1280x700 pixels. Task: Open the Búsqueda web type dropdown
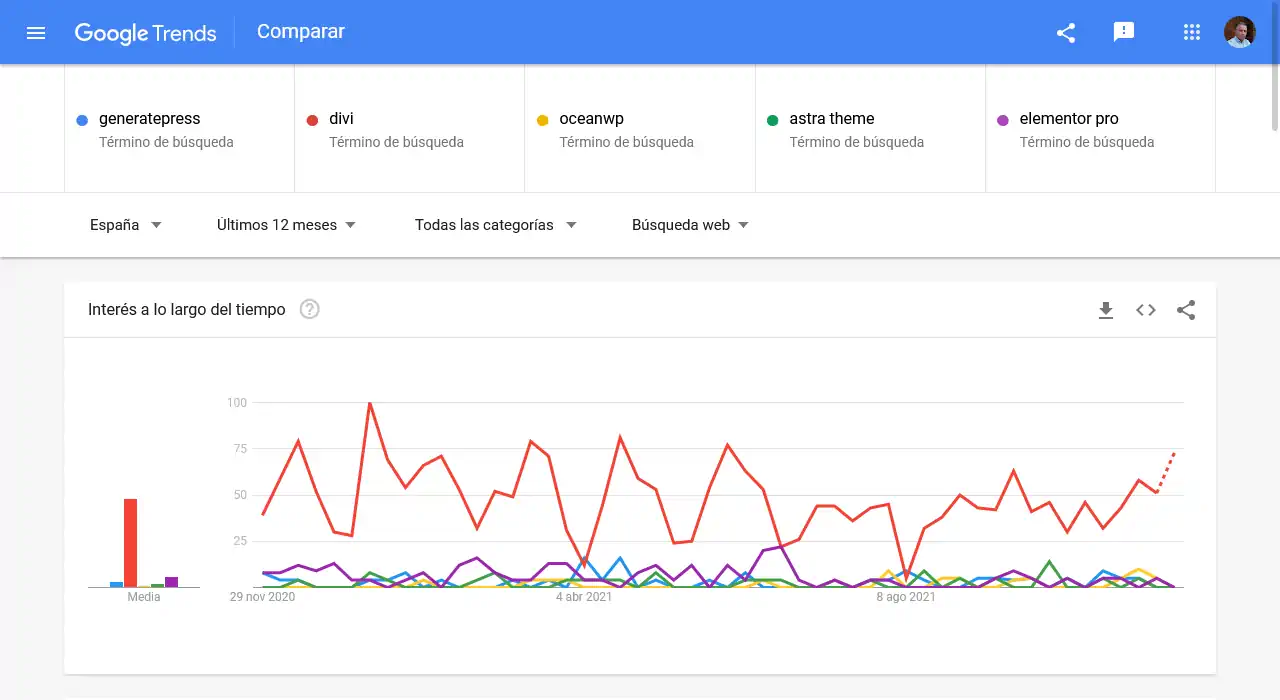point(690,225)
